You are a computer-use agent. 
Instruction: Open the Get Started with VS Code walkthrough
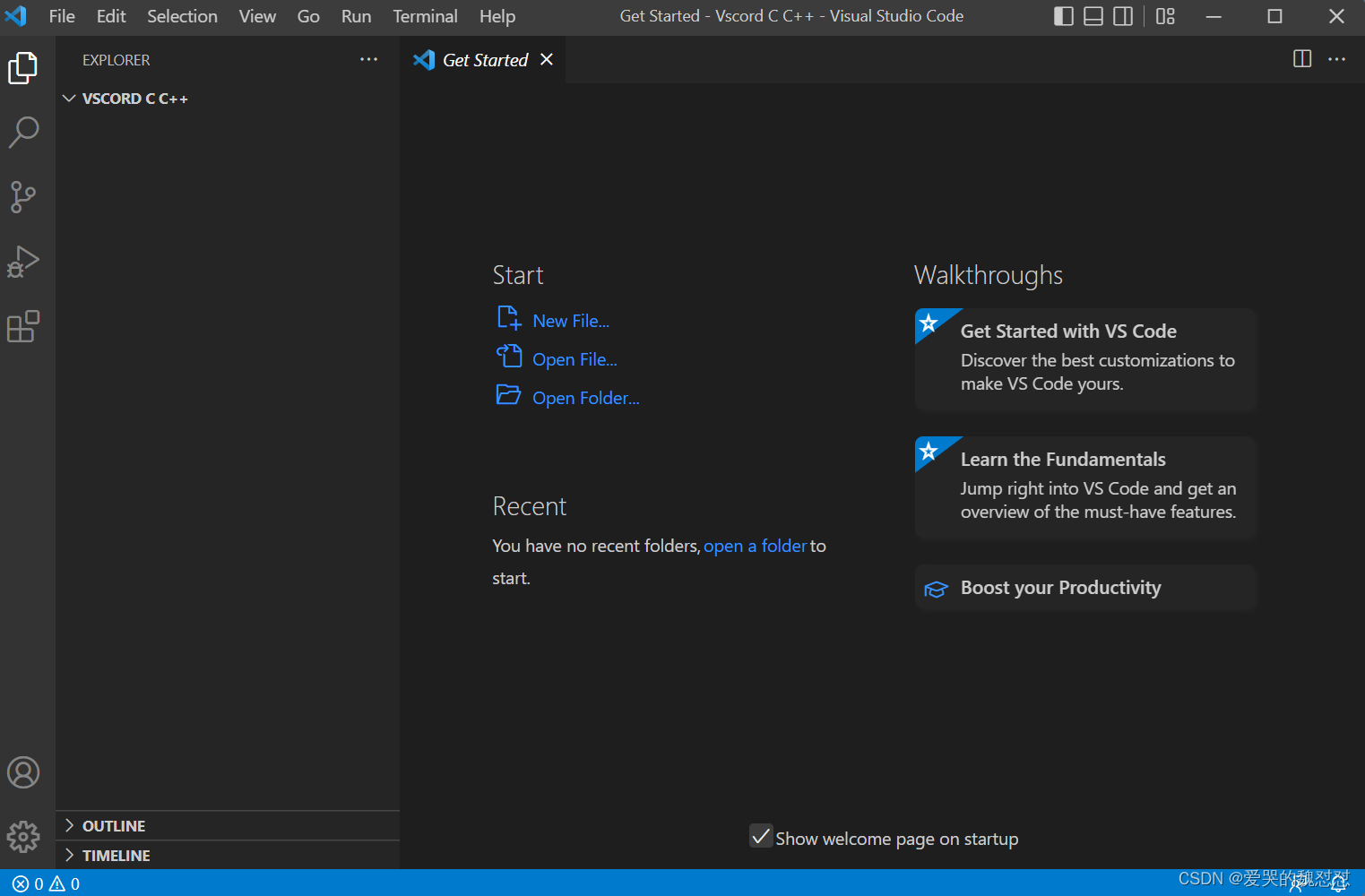coord(1084,357)
